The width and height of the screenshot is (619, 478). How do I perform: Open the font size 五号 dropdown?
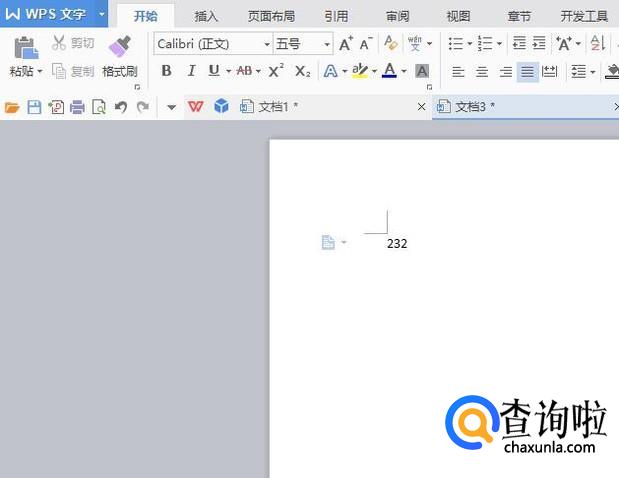326,44
